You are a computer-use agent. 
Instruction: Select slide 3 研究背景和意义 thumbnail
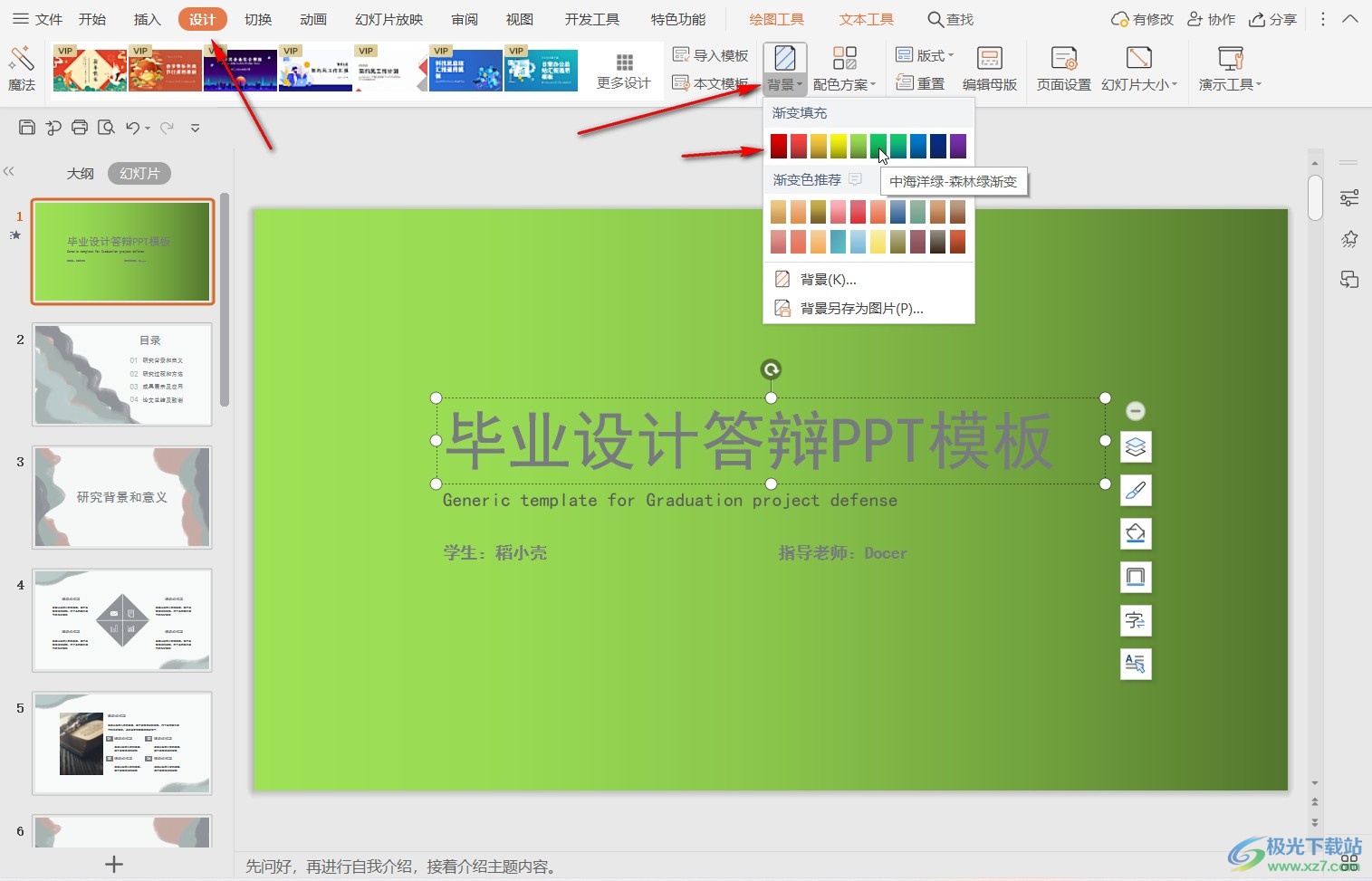122,497
